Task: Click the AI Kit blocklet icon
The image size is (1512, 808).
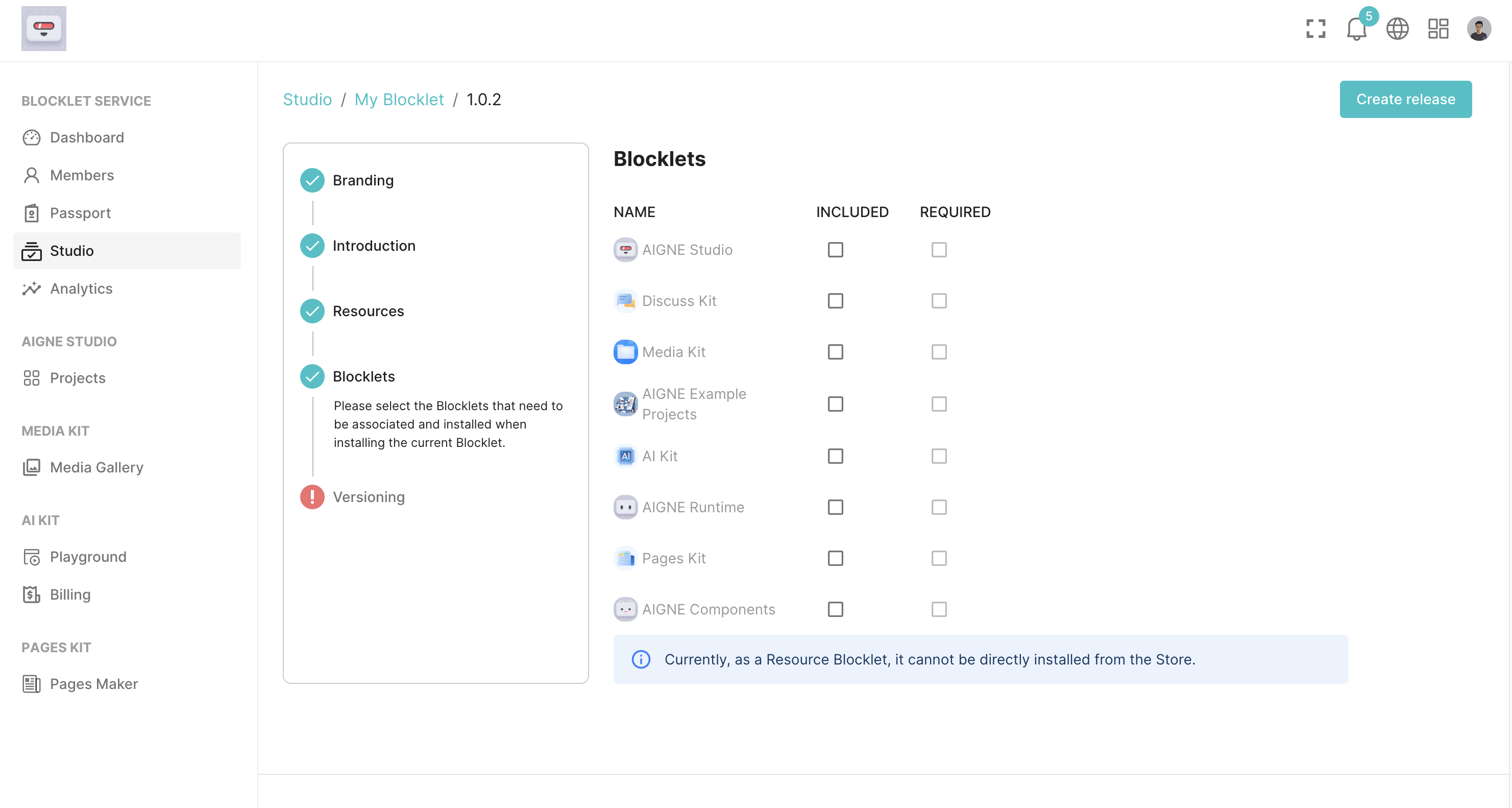Action: pyautogui.click(x=625, y=456)
